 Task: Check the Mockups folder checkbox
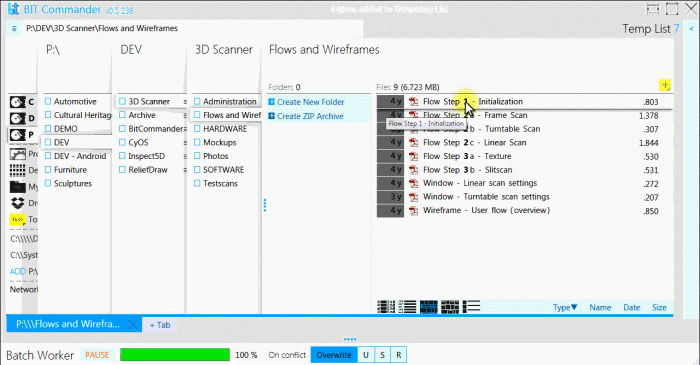coord(197,142)
